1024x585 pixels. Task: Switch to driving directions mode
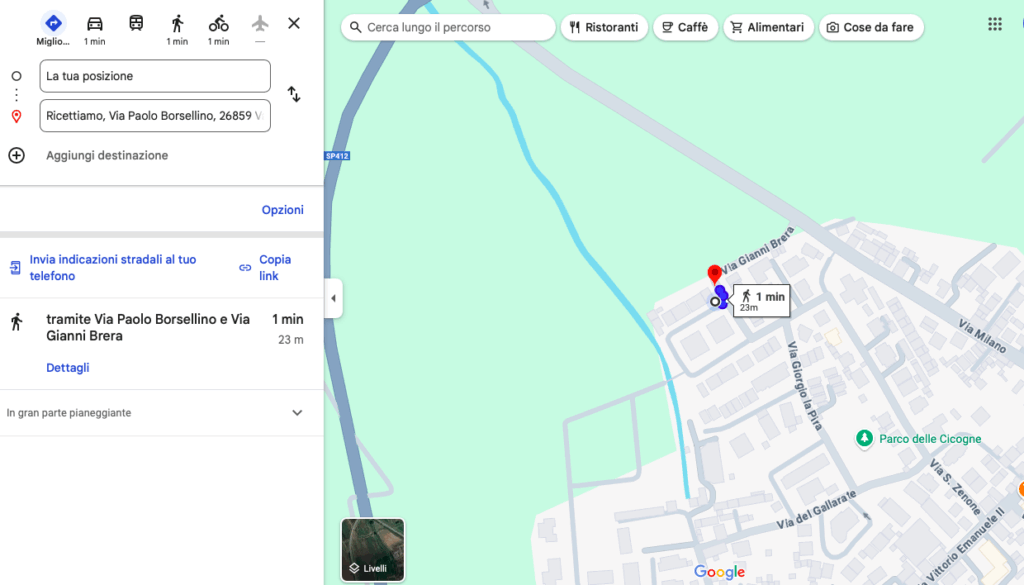[x=95, y=24]
